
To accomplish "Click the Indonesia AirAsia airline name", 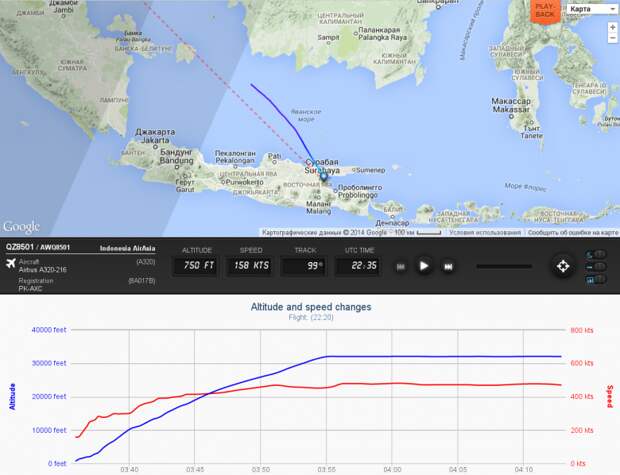I will pos(127,248).
